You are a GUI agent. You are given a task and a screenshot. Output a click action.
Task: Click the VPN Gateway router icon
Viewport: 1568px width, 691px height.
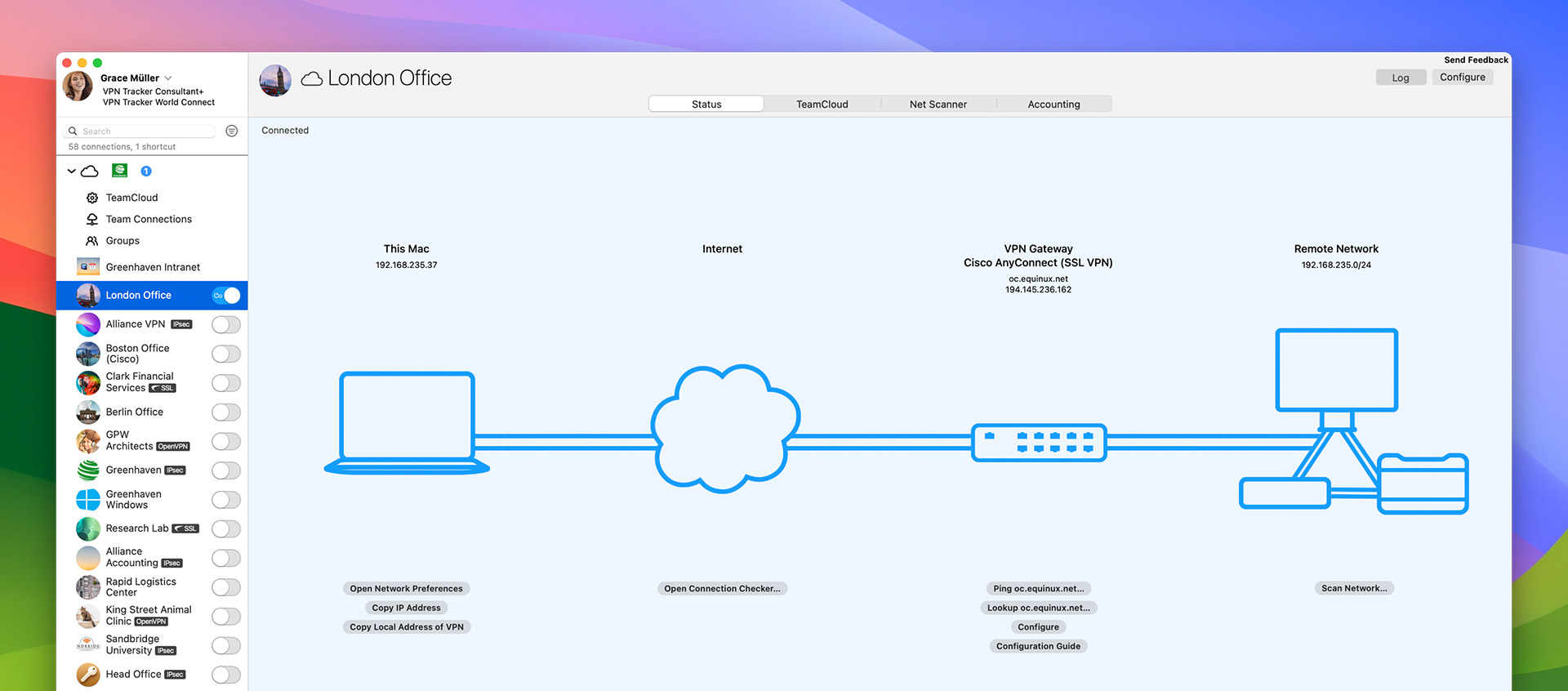[1038, 443]
